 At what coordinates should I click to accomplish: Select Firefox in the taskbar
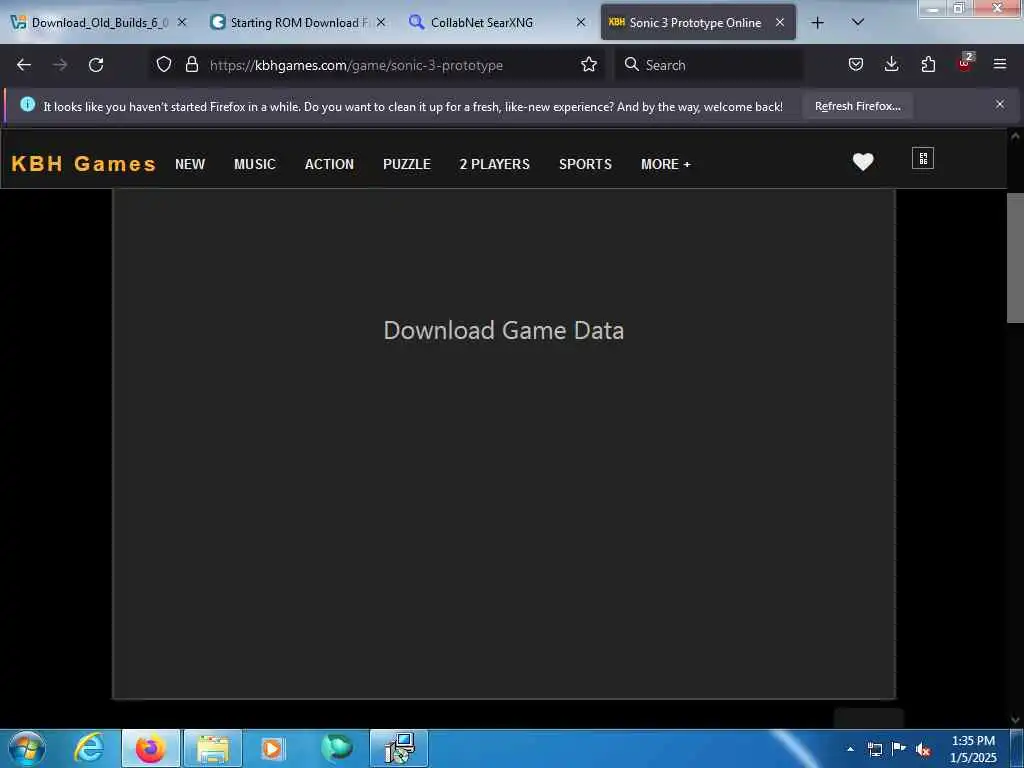tap(151, 748)
